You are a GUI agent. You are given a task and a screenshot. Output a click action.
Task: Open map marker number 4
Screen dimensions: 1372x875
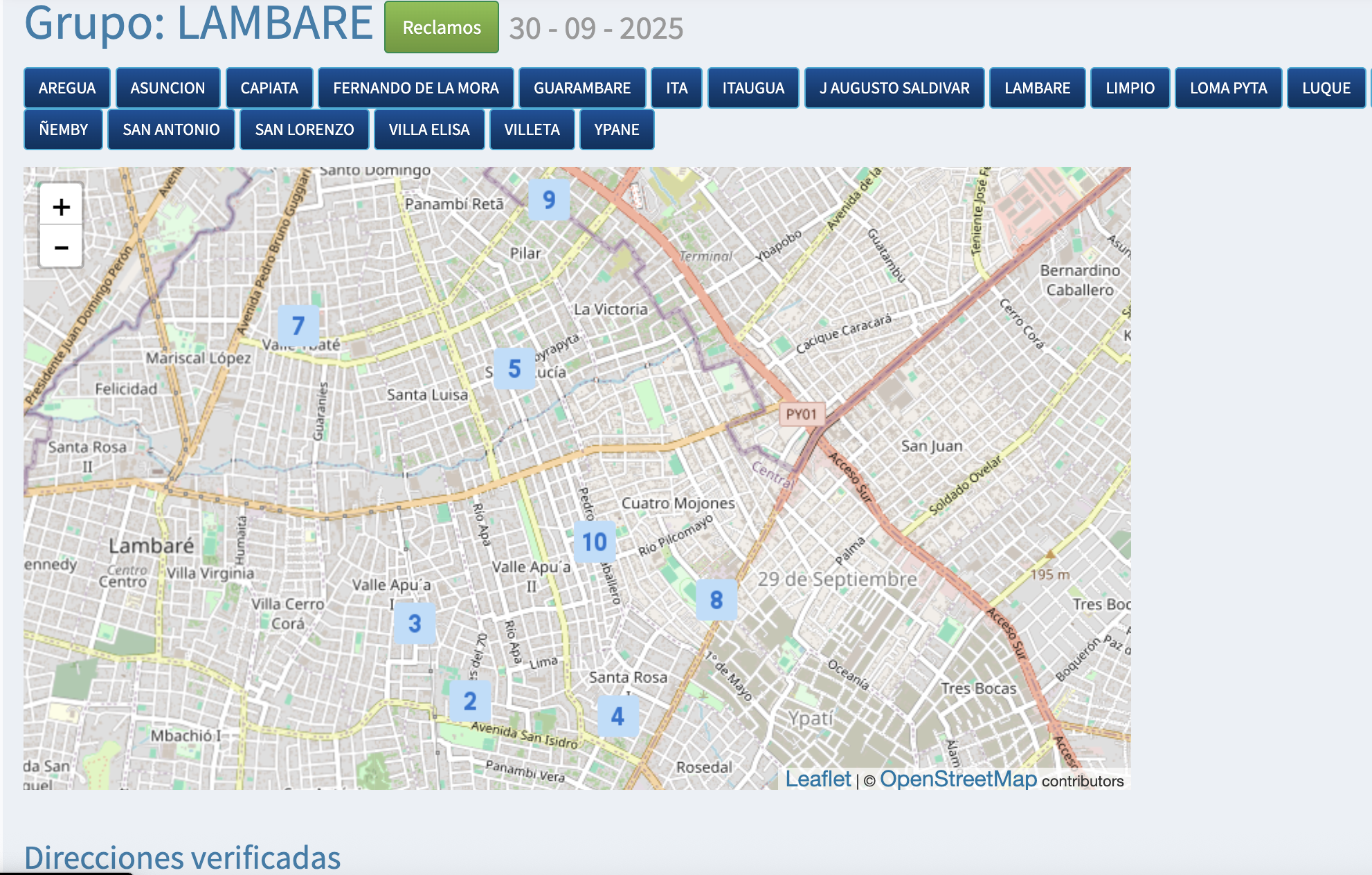(617, 716)
